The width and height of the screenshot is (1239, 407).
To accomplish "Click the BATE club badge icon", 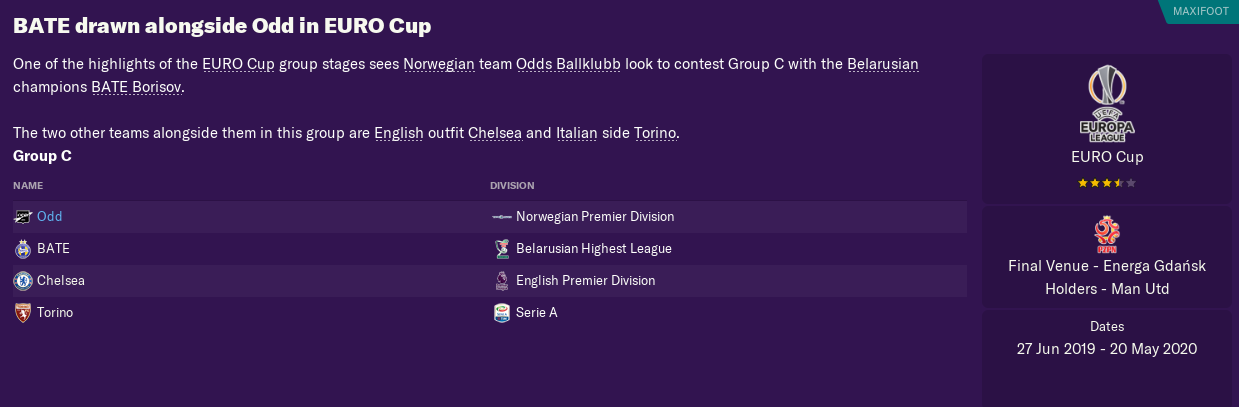I will 23,249.
